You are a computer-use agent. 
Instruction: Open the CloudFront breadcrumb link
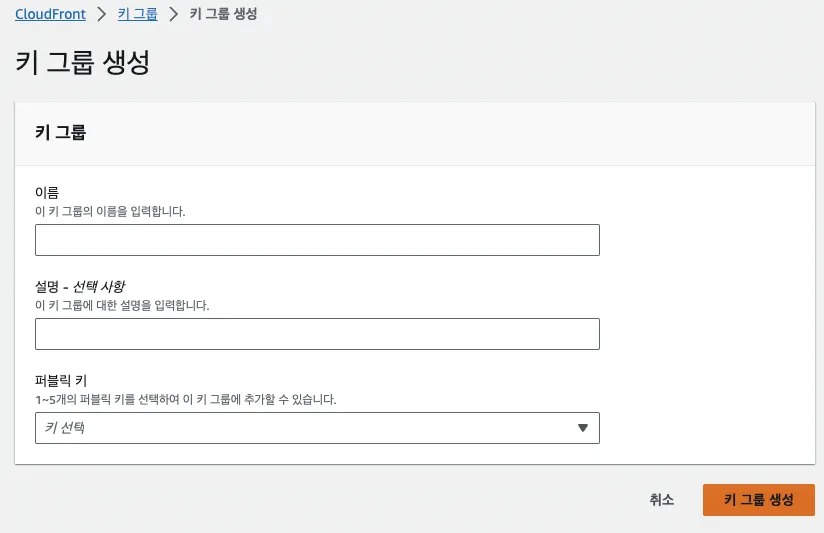(50, 14)
